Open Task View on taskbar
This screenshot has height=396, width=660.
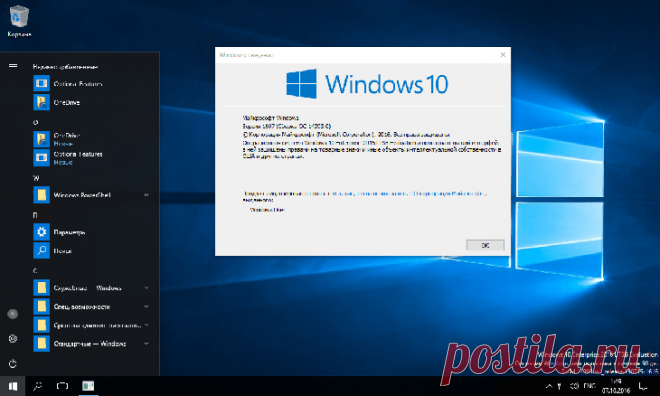pos(62,386)
